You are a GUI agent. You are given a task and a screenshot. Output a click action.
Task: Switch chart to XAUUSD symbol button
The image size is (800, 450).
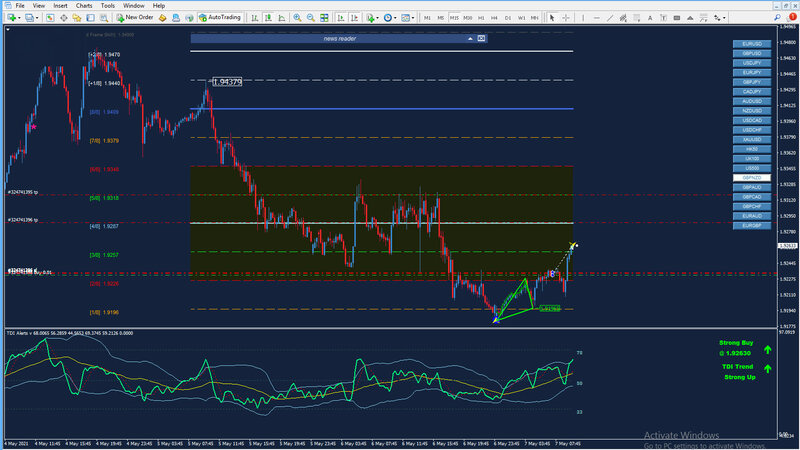752,139
